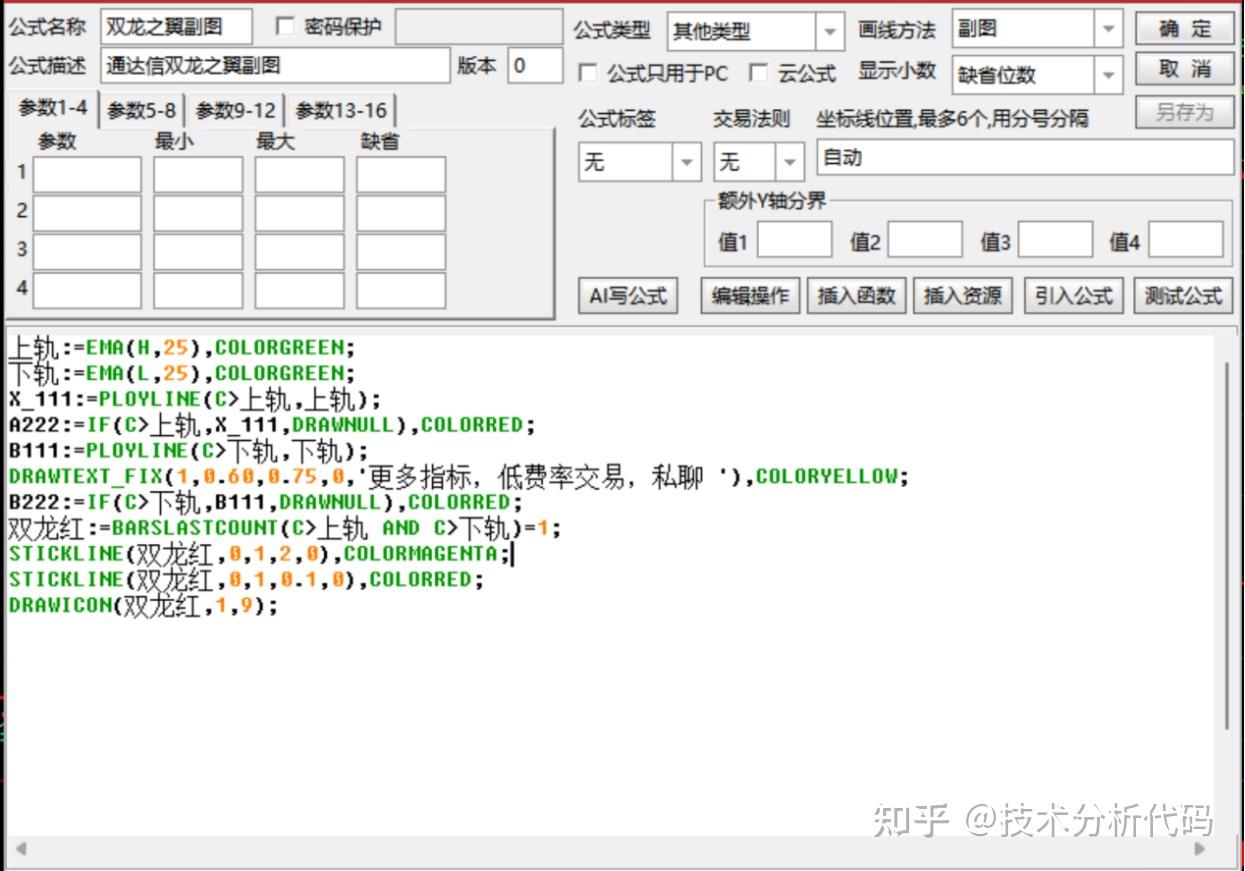Click the line starting A222:=IF
Image resolution: width=1245 pixels, height=871 pixels.
pyautogui.click(x=272, y=425)
